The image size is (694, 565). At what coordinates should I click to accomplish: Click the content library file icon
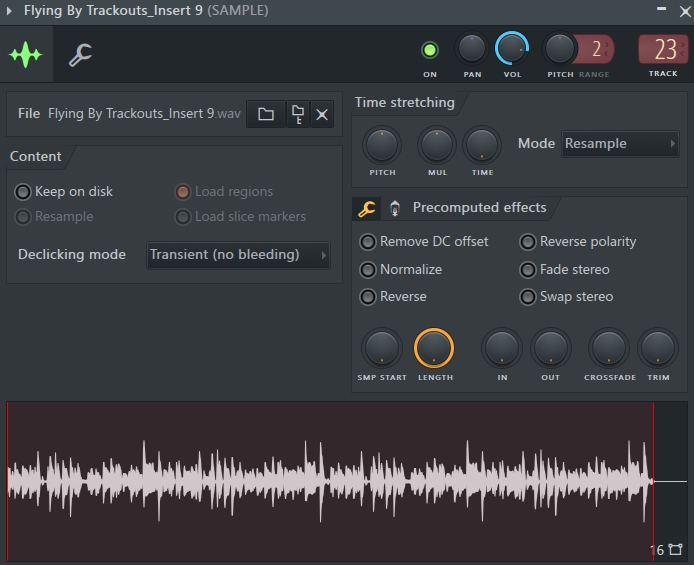point(298,114)
